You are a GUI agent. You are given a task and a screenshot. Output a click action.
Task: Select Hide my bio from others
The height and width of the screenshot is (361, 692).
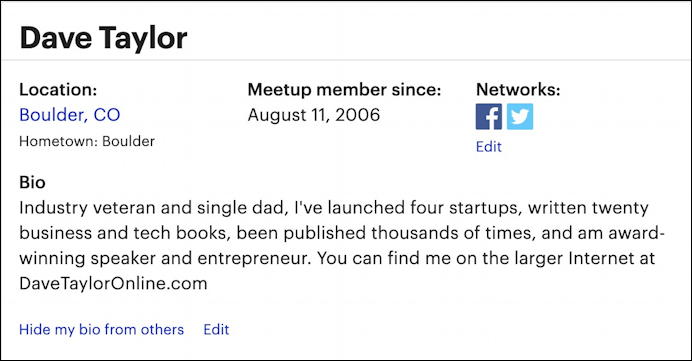coord(102,329)
